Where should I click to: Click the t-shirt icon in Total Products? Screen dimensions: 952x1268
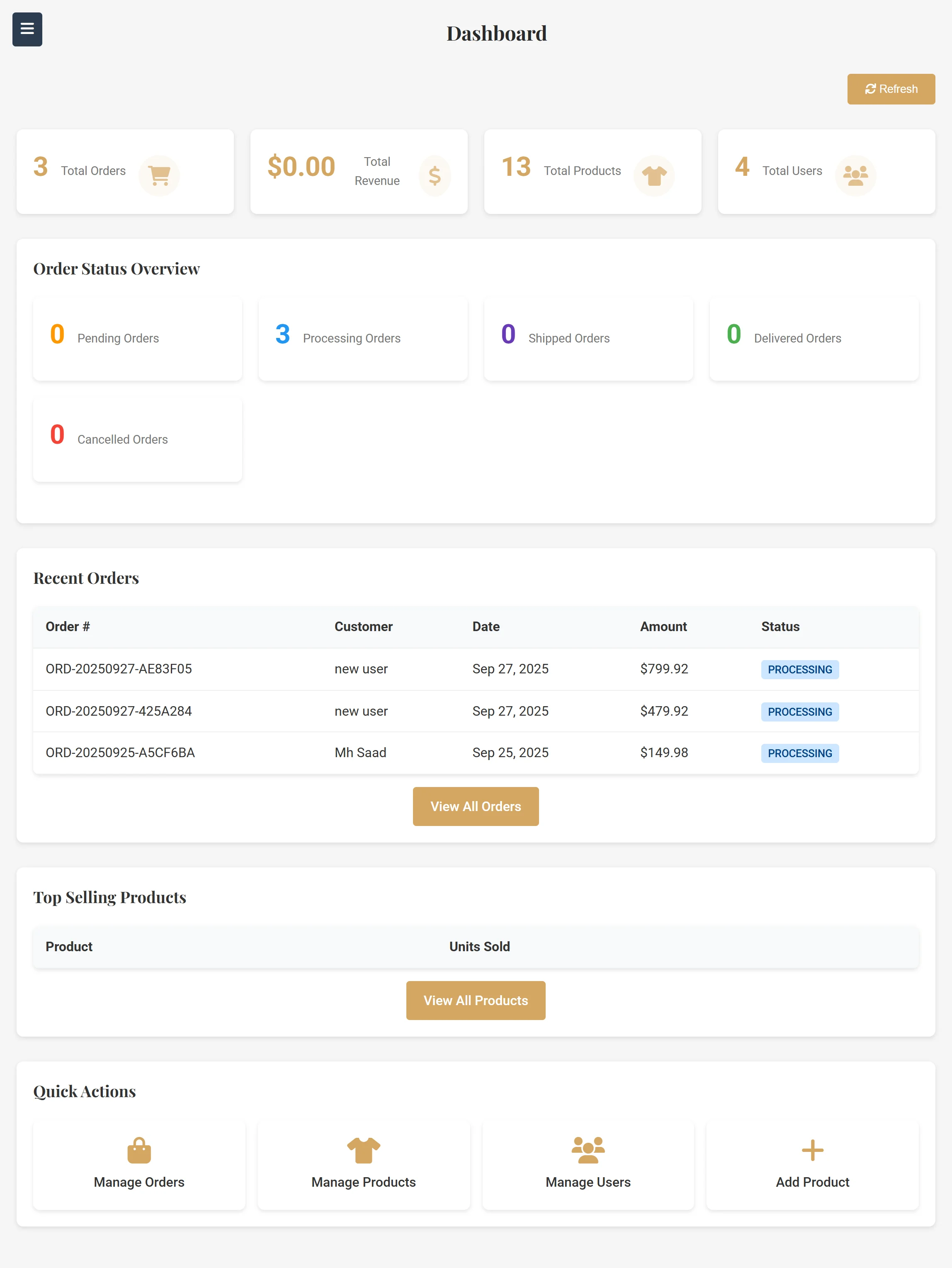click(x=654, y=175)
